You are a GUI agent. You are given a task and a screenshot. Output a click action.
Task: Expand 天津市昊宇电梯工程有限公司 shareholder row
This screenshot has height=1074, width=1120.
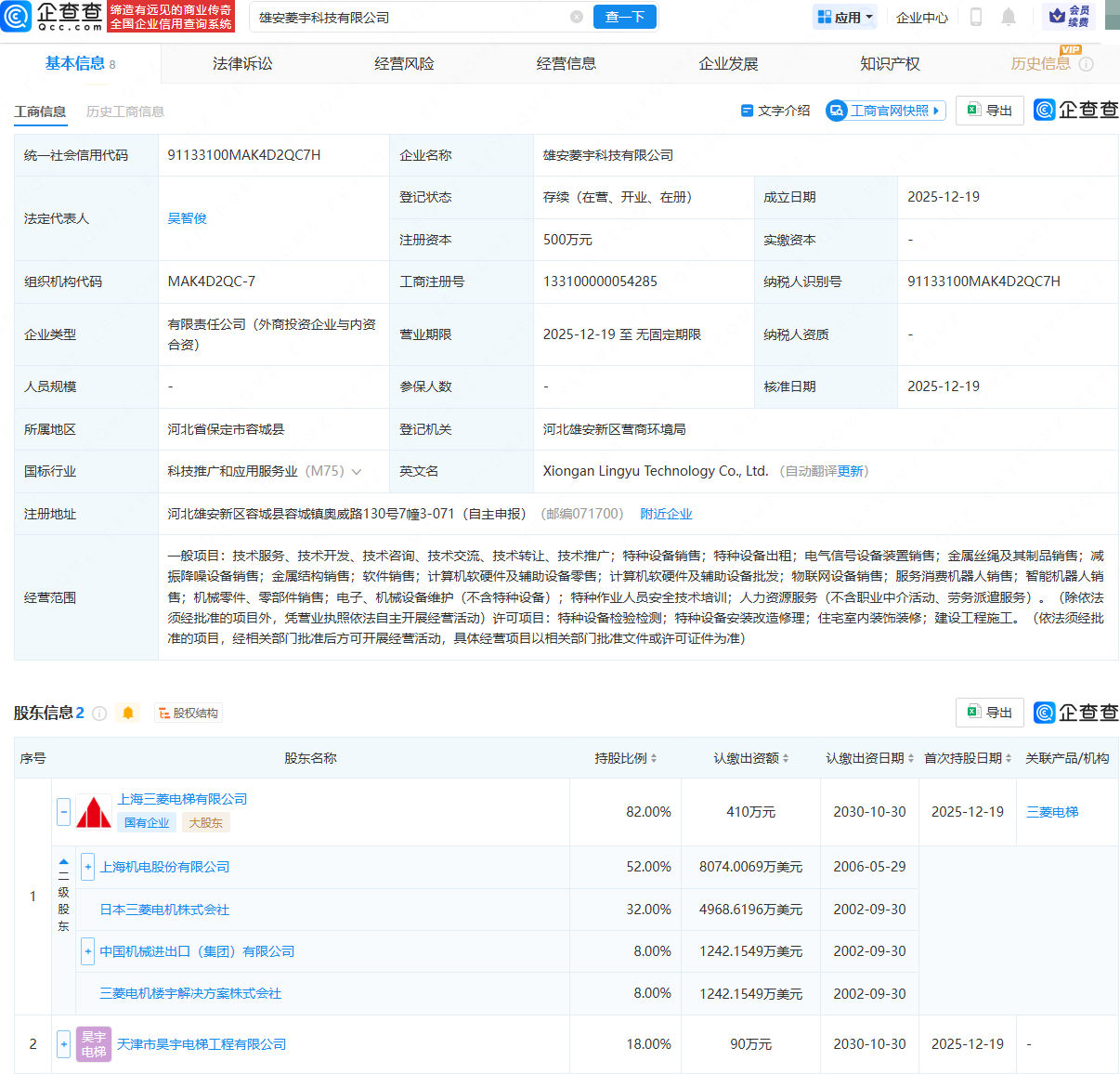(63, 1044)
